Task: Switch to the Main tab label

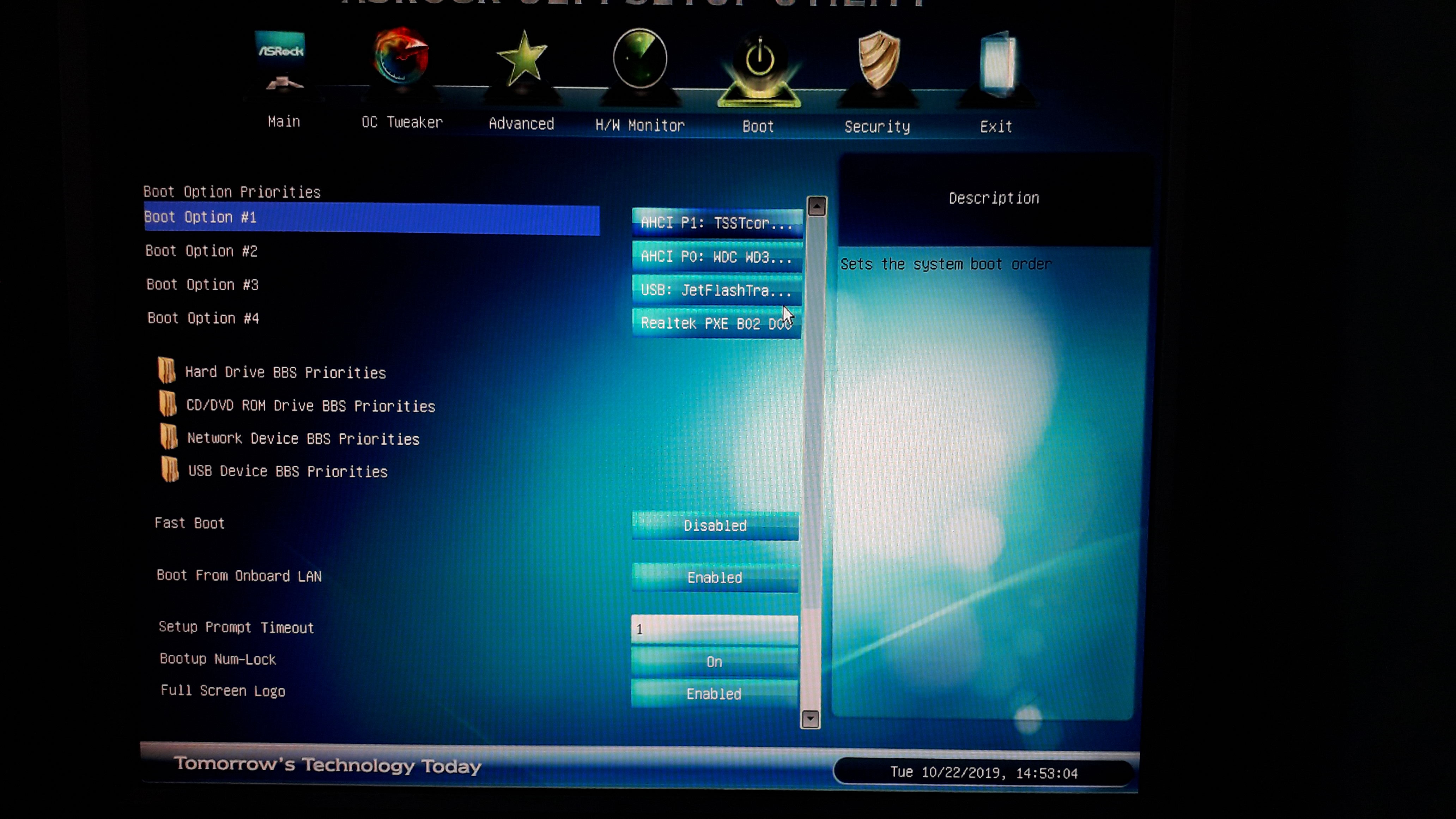Action: point(284,122)
